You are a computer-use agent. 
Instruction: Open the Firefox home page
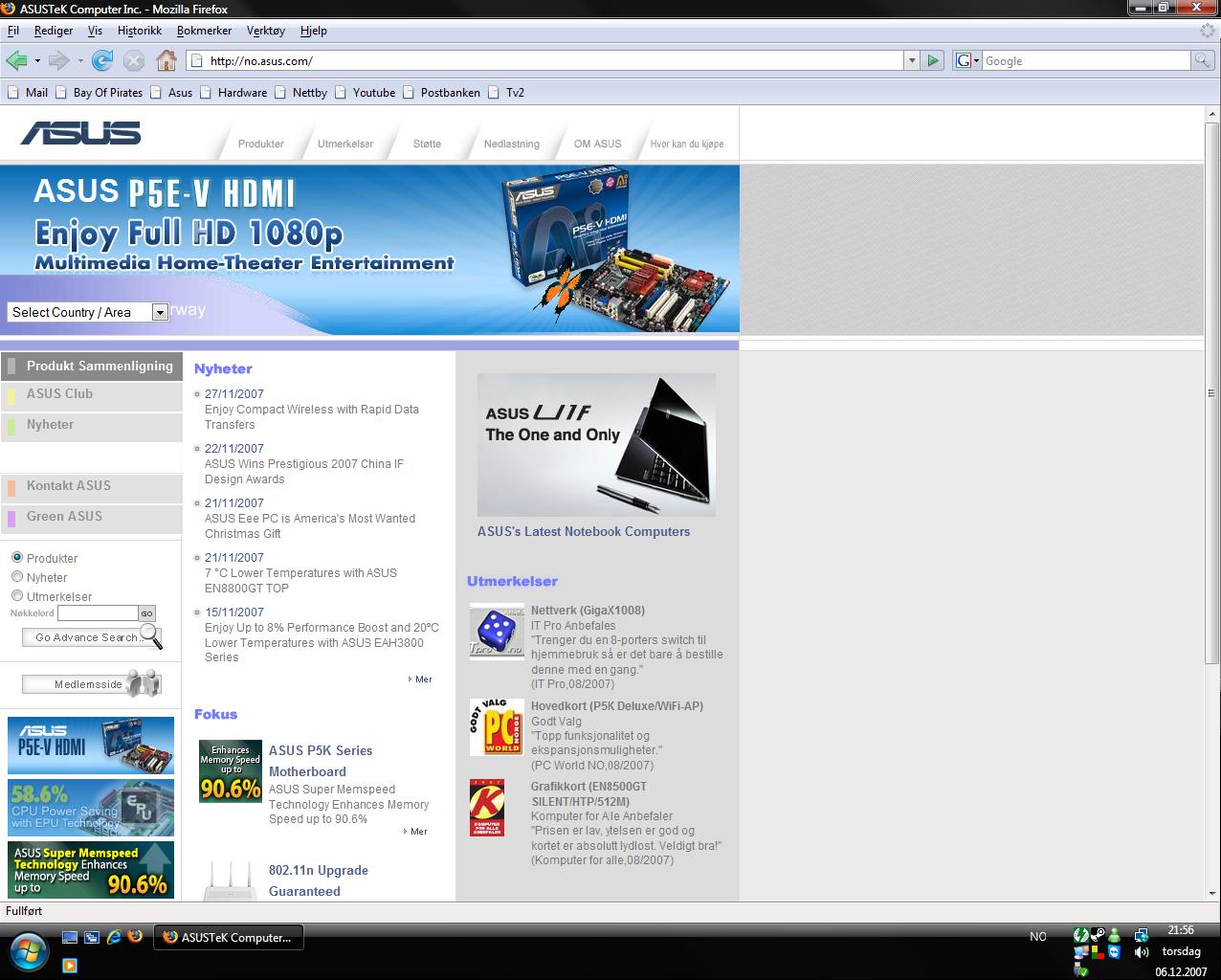pos(166,61)
